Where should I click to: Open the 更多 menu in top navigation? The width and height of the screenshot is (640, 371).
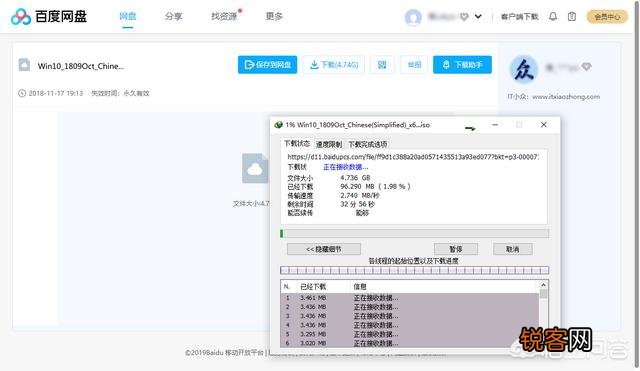click(x=274, y=16)
